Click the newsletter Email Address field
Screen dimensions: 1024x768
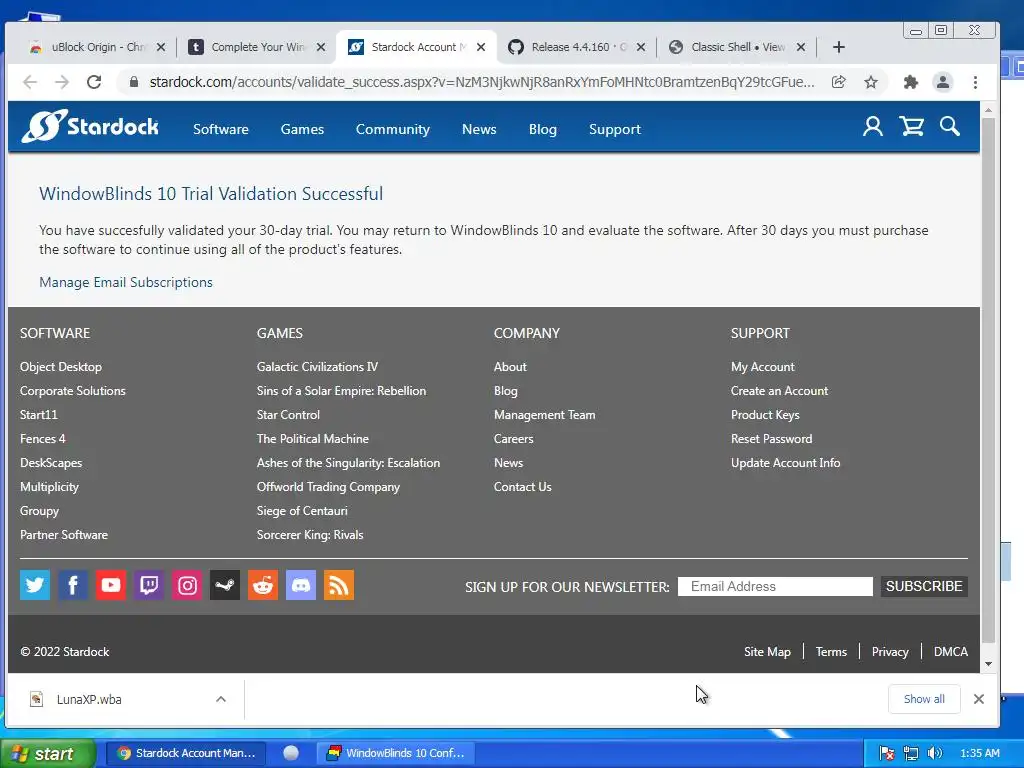775,586
